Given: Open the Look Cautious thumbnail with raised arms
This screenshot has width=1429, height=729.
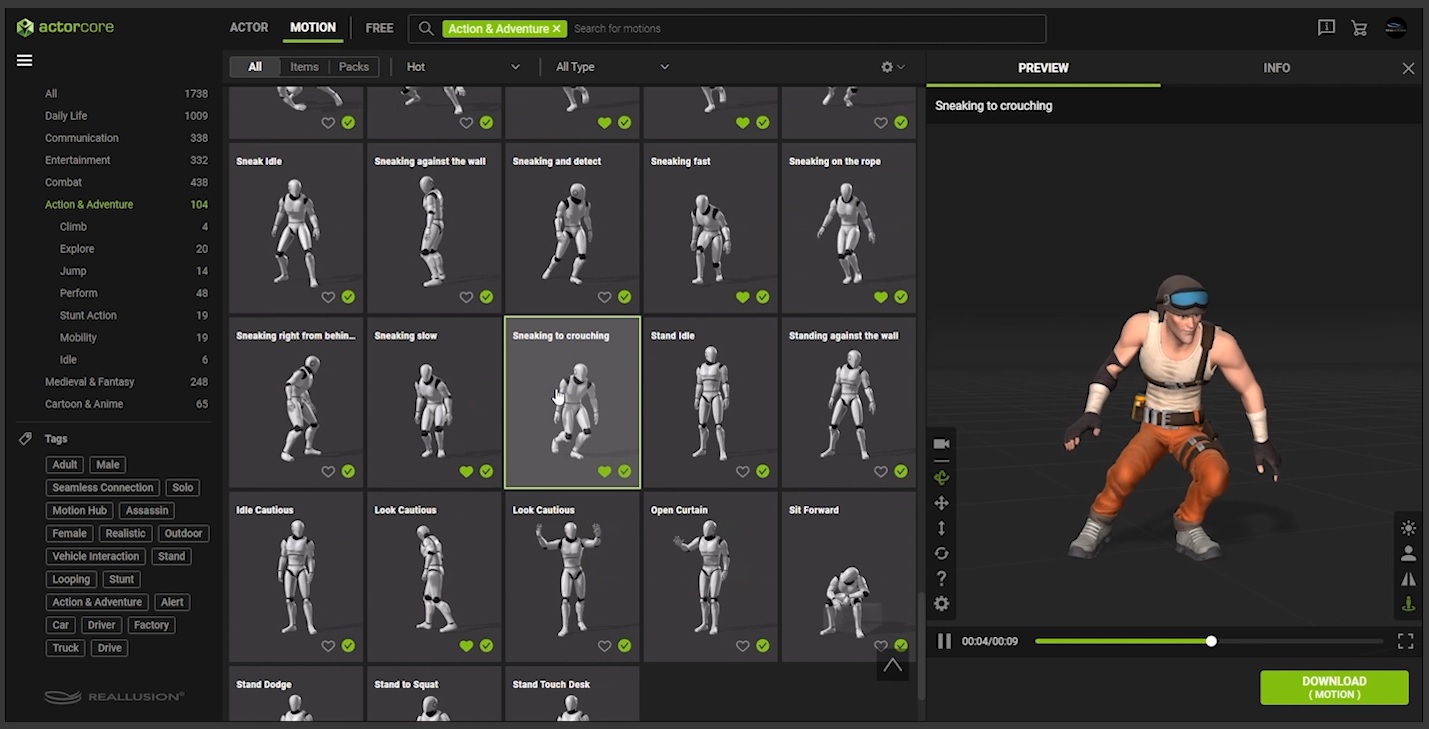Looking at the screenshot, I should [572, 575].
